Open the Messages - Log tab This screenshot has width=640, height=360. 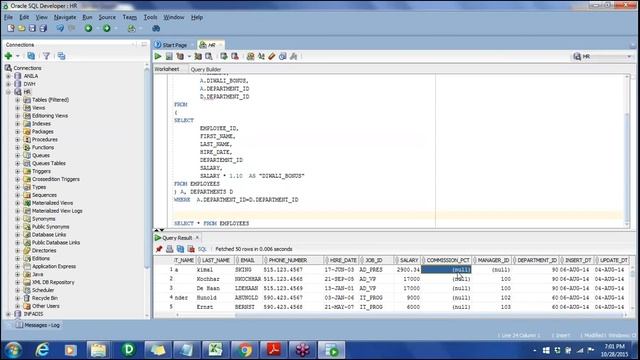click(39, 325)
